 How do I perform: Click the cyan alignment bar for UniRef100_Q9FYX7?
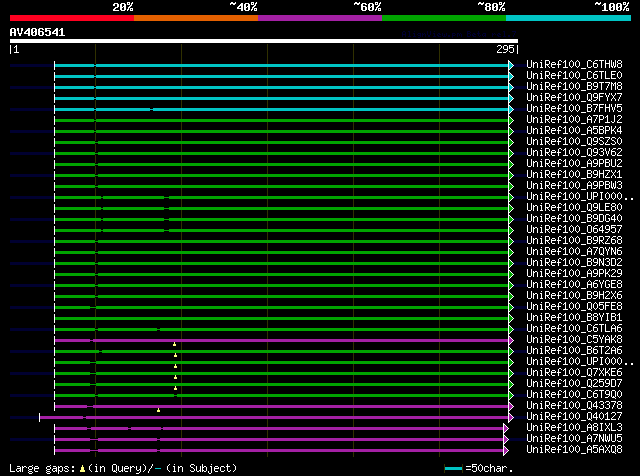[x=282, y=98]
